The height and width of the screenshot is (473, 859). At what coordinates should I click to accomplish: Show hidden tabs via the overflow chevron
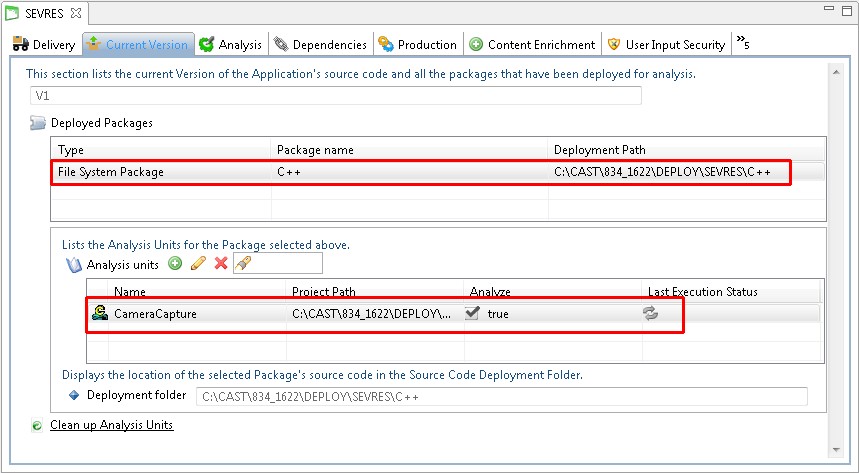point(742,43)
